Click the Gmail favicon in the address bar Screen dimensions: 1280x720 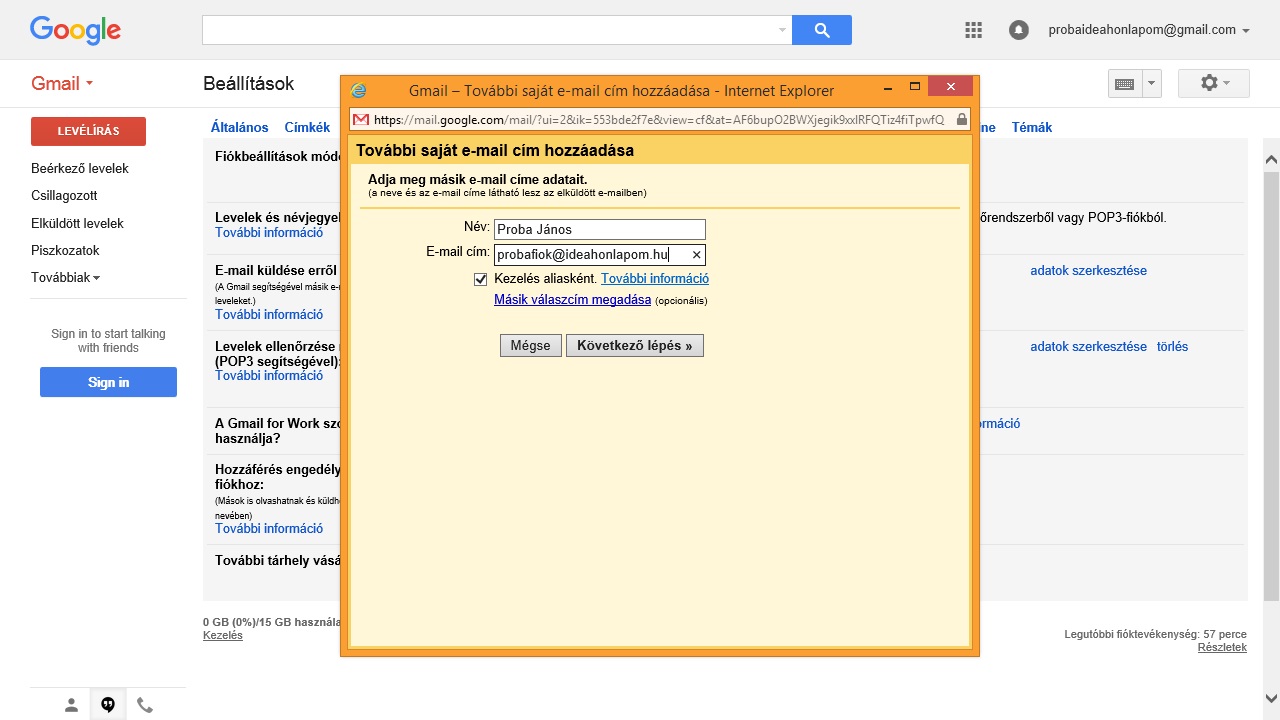pyautogui.click(x=361, y=119)
